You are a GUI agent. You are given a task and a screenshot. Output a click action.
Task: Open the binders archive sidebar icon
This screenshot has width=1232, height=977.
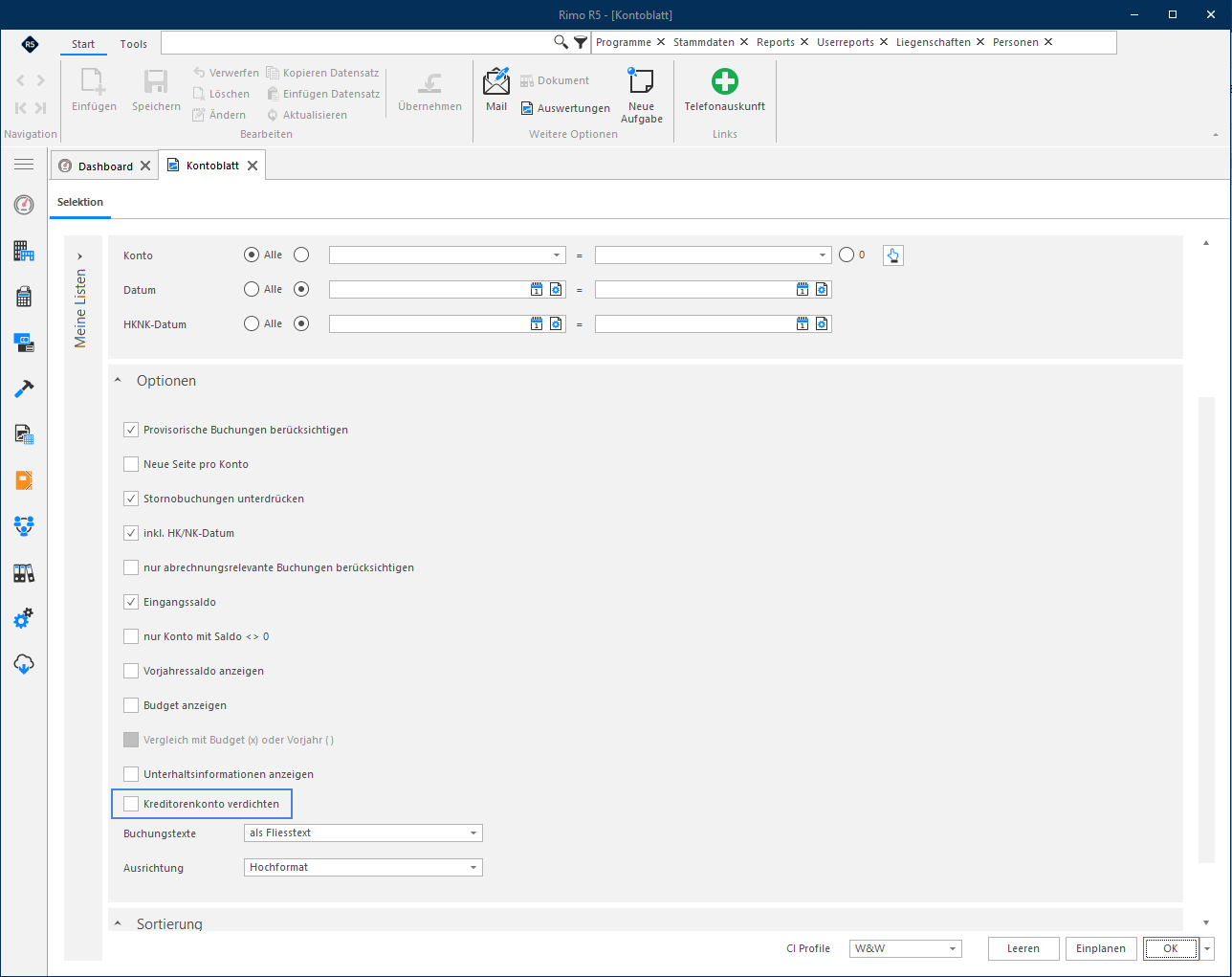point(24,572)
